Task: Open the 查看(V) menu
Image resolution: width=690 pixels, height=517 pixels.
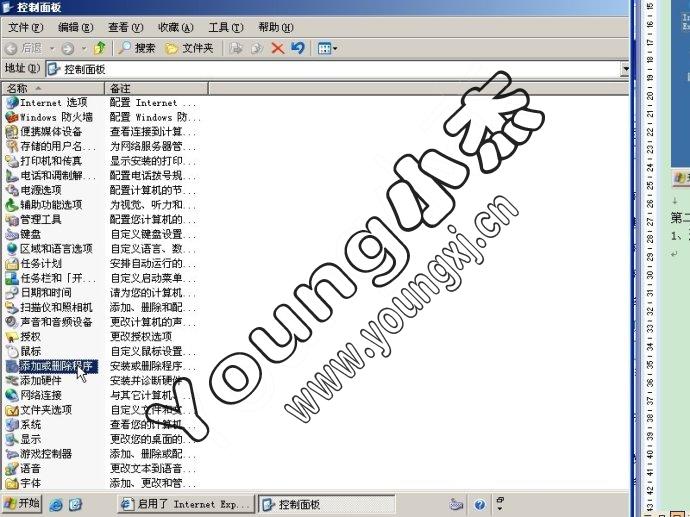Action: coord(125,27)
